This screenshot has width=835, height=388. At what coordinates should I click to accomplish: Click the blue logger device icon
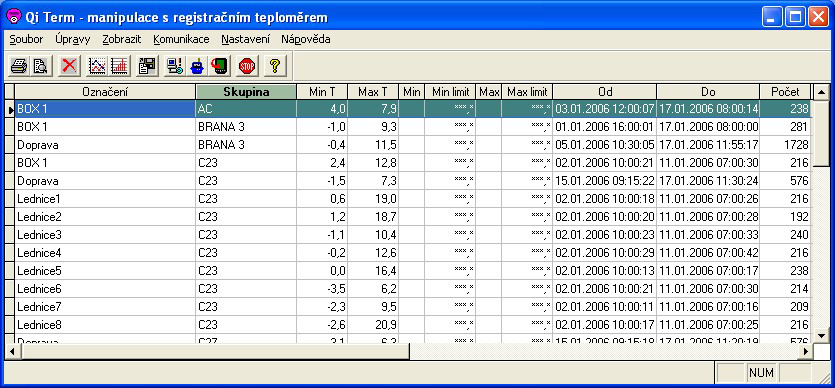point(197,66)
